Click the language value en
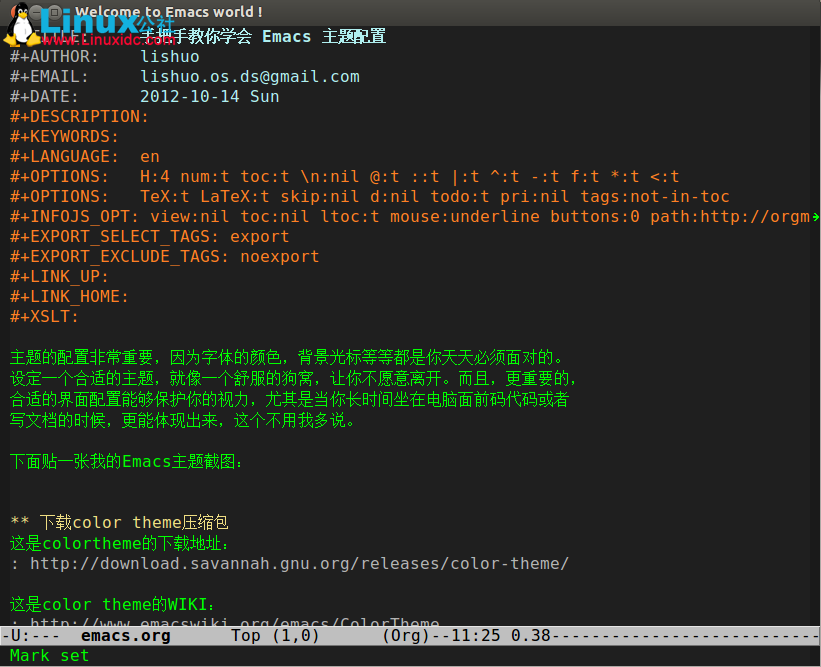821x667 pixels. [x=150, y=157]
